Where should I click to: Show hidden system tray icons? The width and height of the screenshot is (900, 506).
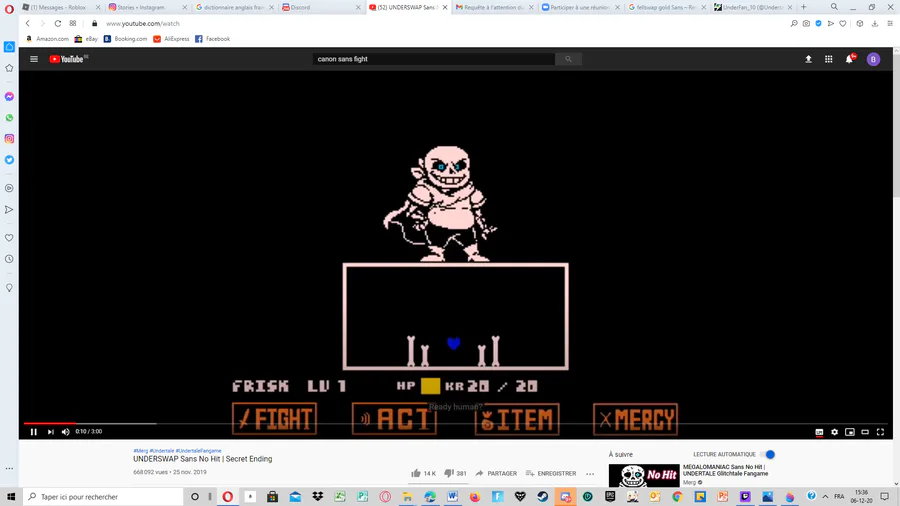pos(825,496)
